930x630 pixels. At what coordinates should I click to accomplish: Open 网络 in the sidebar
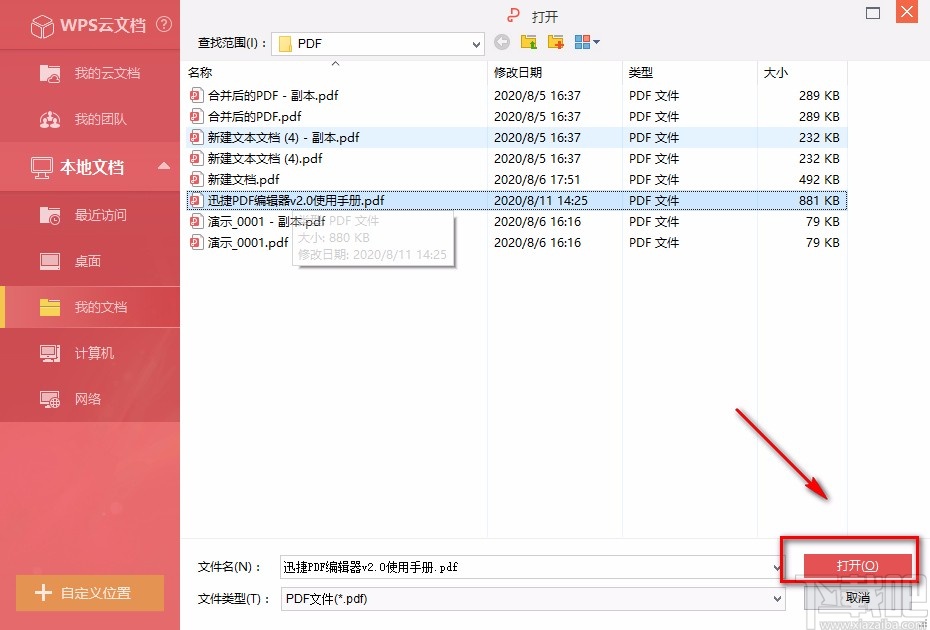(88, 399)
